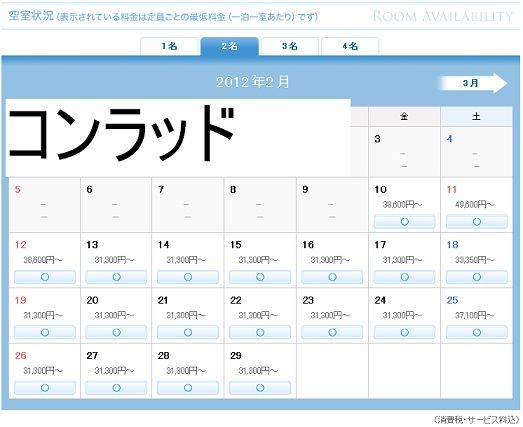Image resolution: width=523 pixels, height=427 pixels.
Task: Click availability button under February 29
Action: [x=260, y=388]
